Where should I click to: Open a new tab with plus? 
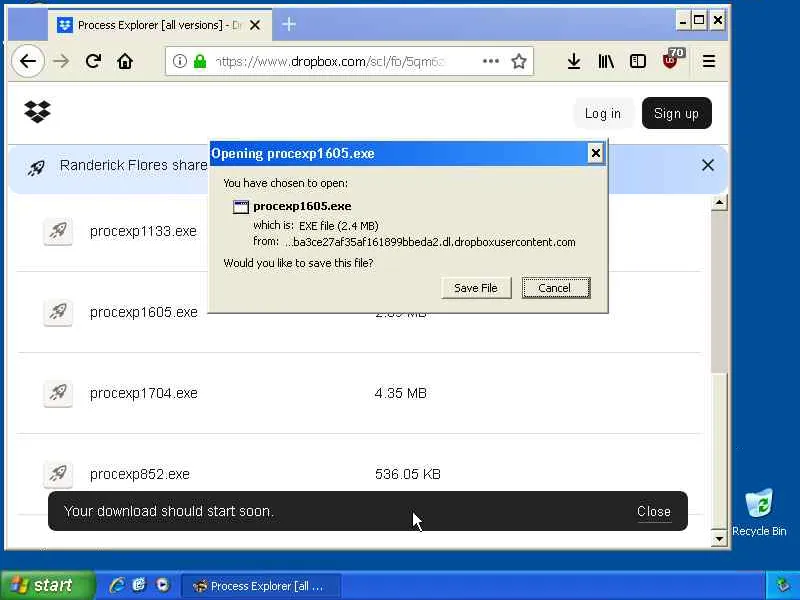point(289,24)
